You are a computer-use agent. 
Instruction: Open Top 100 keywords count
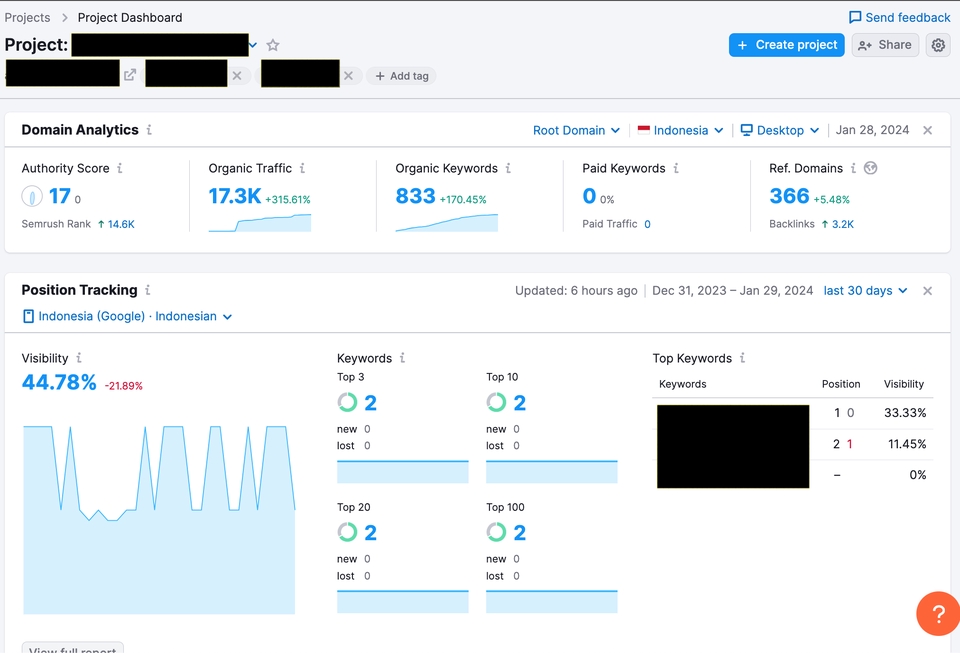coord(520,532)
